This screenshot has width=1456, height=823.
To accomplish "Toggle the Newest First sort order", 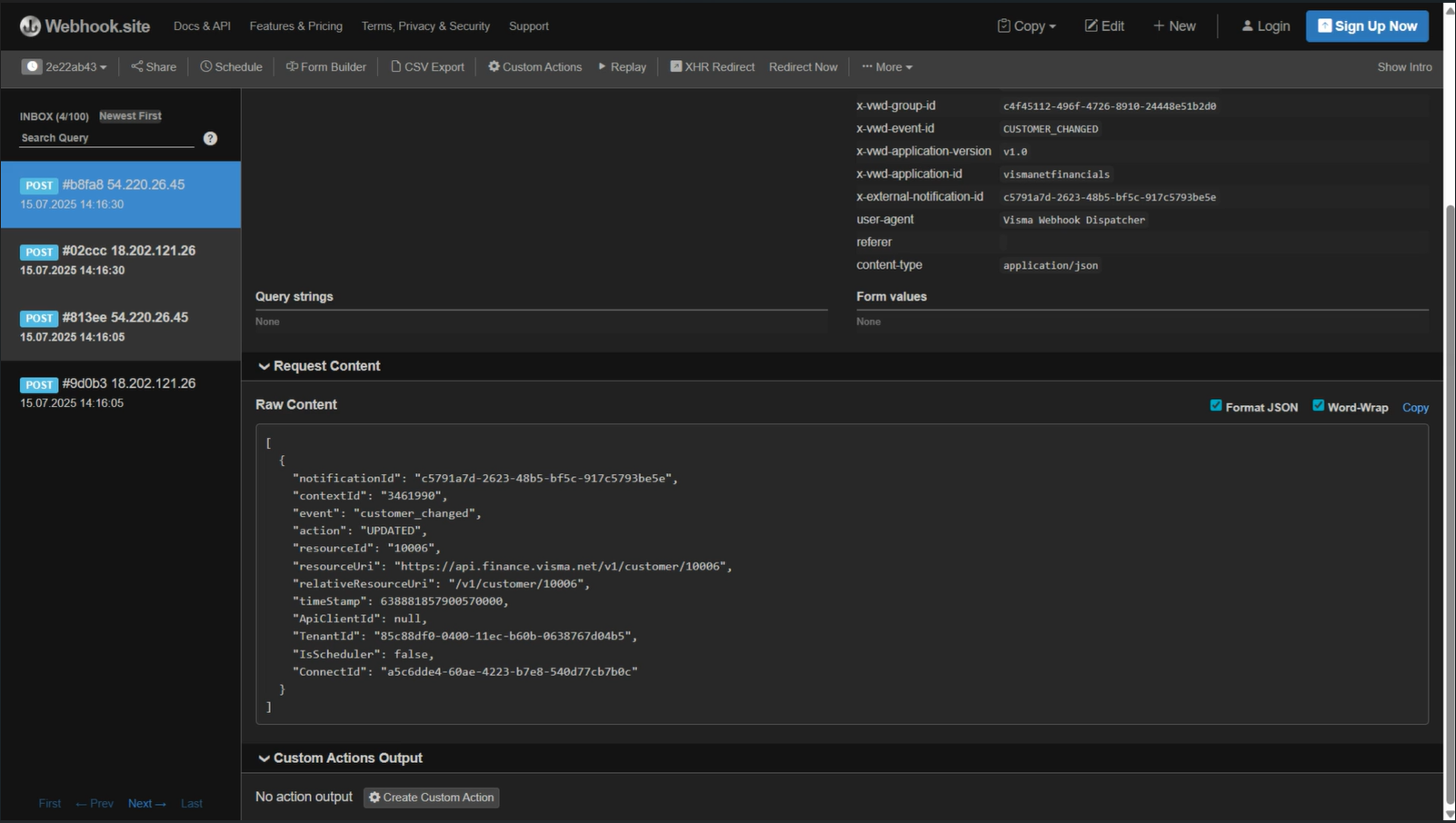I will click(x=129, y=115).
